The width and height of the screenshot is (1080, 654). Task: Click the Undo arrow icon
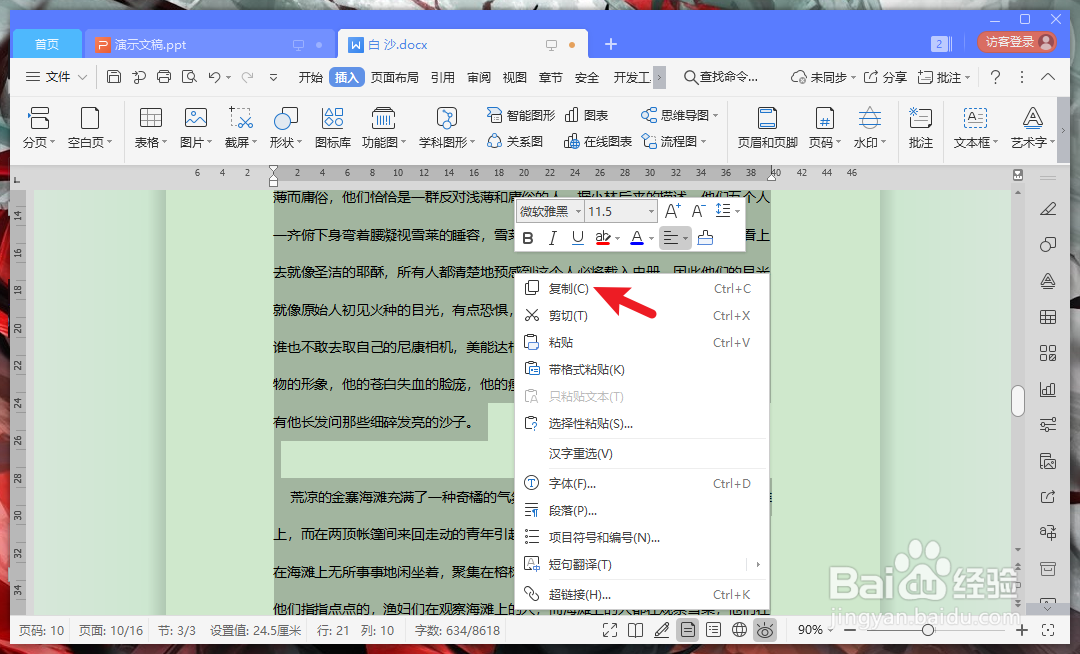(214, 77)
